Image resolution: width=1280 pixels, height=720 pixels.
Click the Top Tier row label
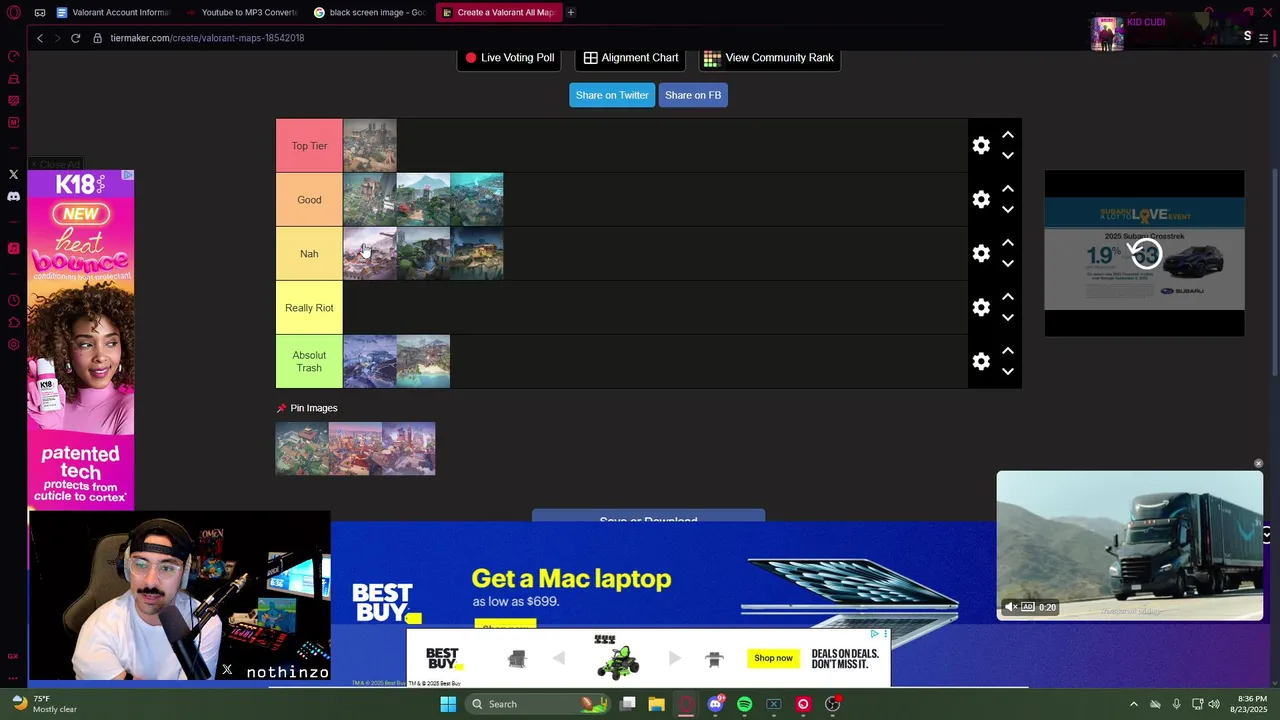click(x=309, y=146)
